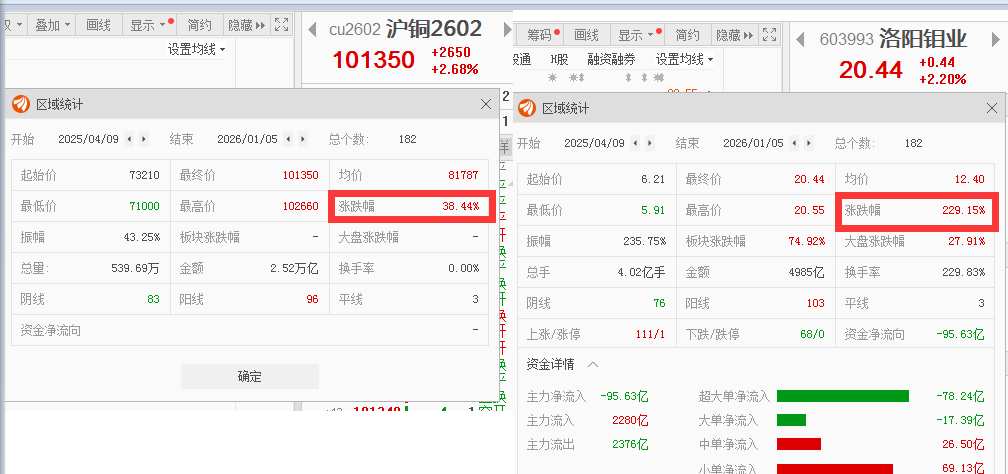Click the green 大单净流入 bar
Image resolution: width=1008 pixels, height=474 pixels.
click(791, 420)
